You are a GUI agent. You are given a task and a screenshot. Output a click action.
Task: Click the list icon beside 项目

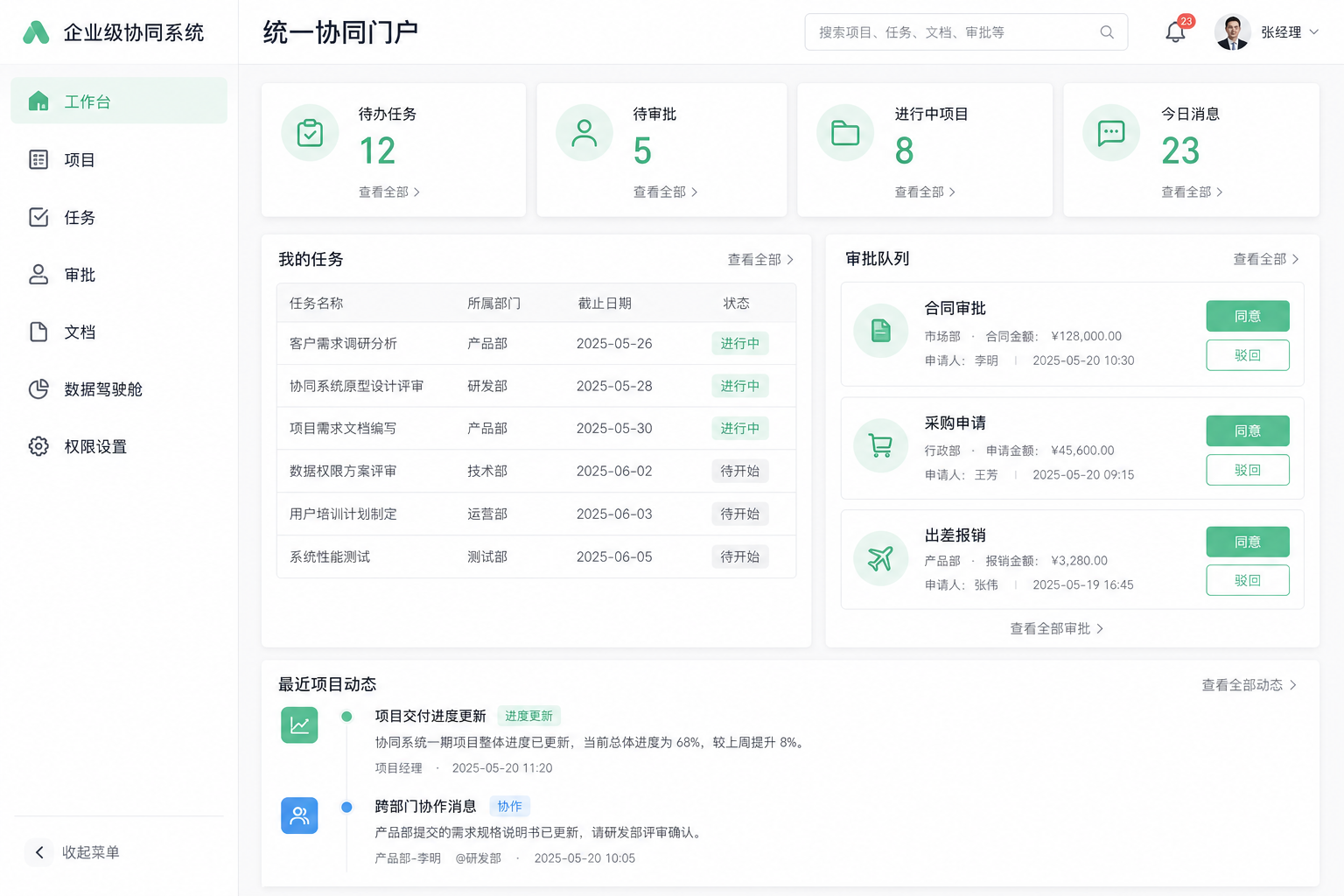(x=38, y=159)
